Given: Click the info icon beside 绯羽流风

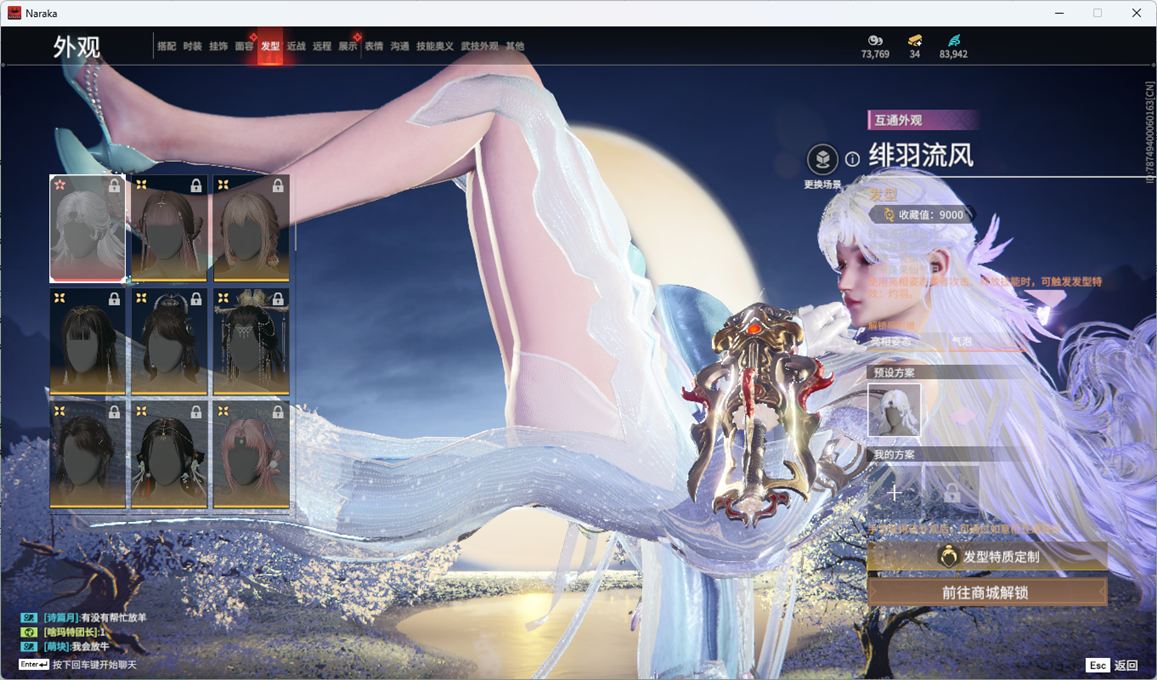Looking at the screenshot, I should (x=852, y=159).
